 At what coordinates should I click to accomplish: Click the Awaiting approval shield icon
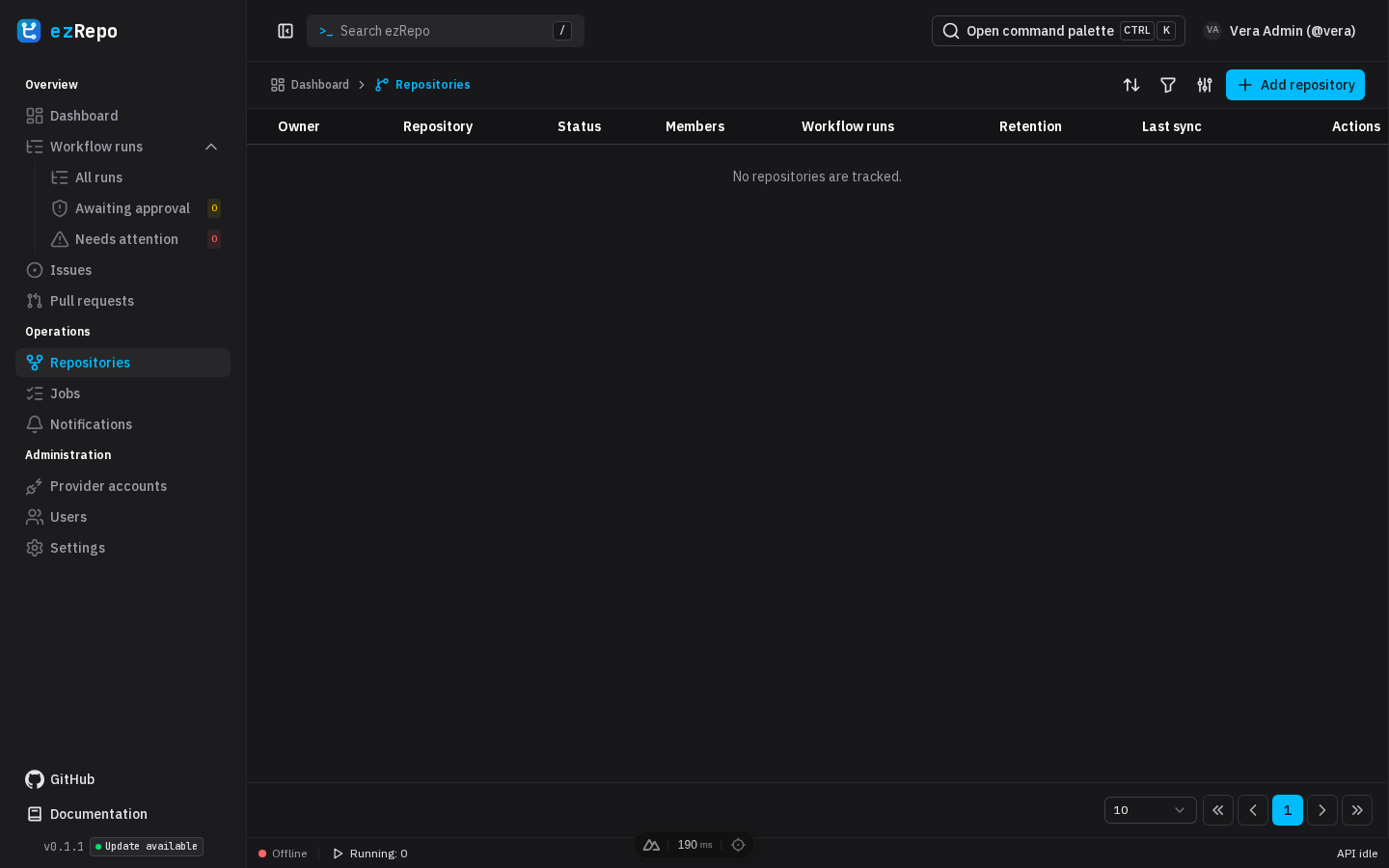coord(60,208)
